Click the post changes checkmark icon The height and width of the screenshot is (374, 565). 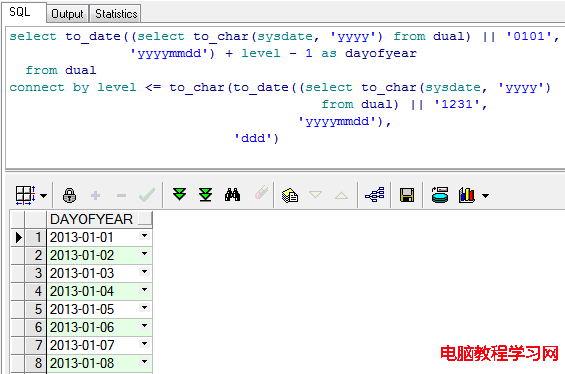[x=147, y=195]
